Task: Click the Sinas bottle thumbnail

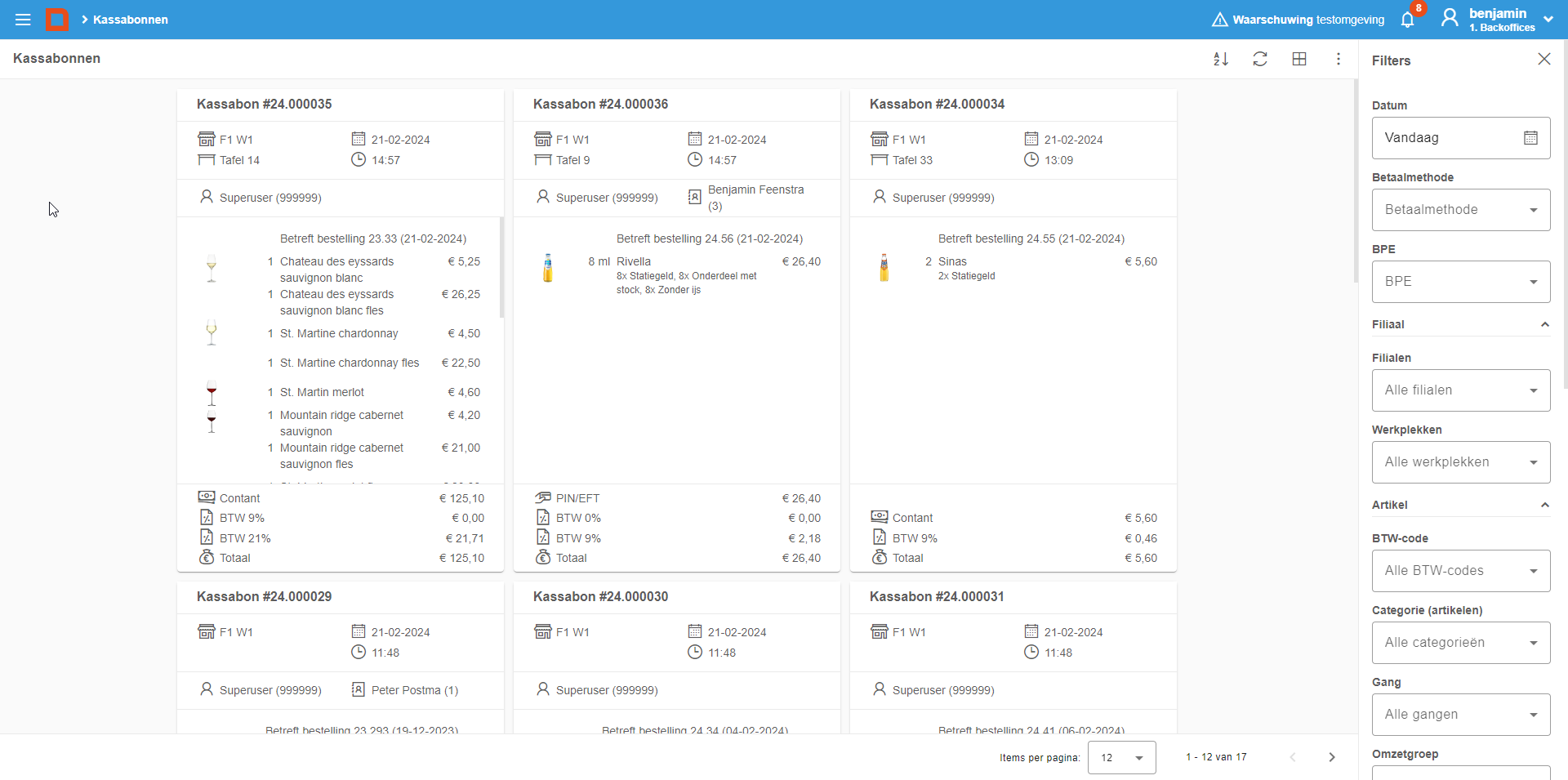Action: (884, 268)
